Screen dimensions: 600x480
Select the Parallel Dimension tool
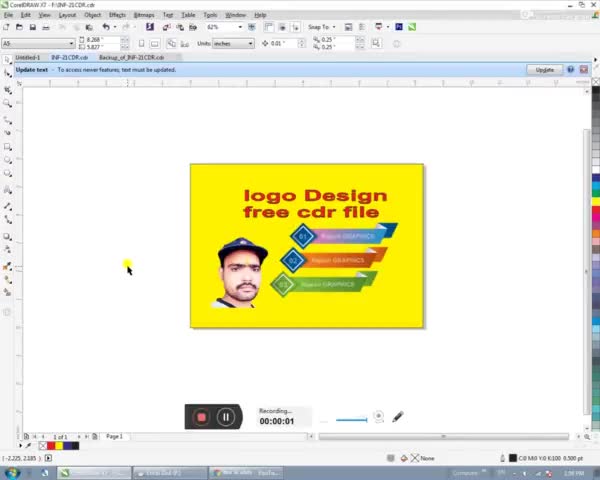point(7,206)
